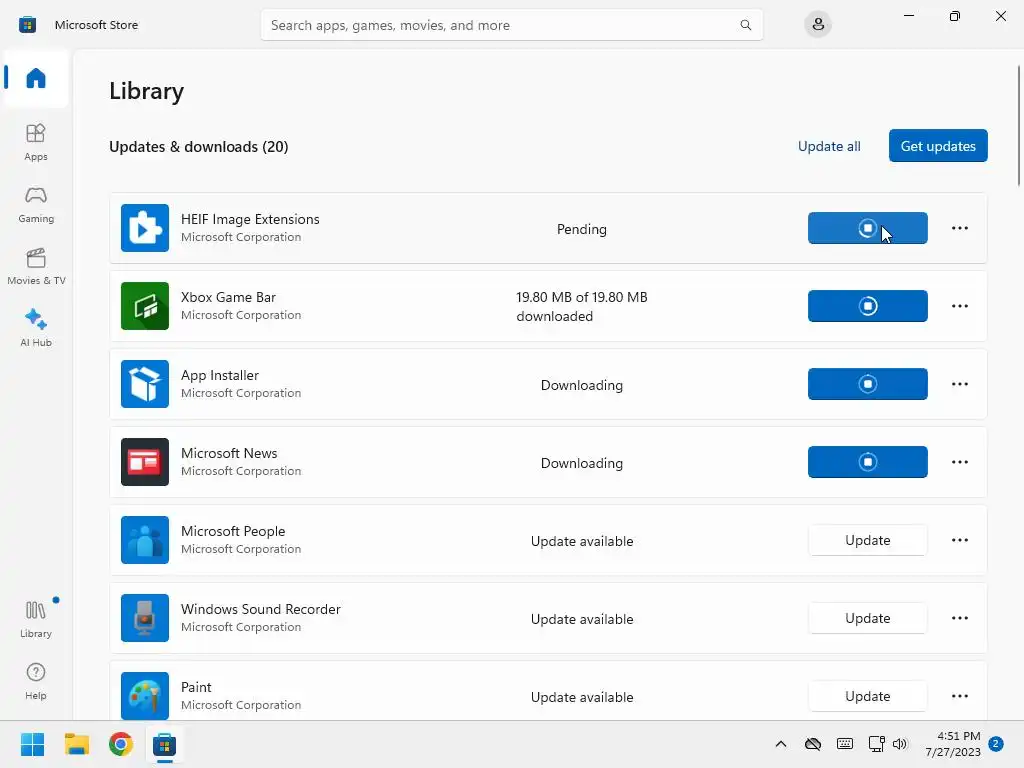The image size is (1024, 768).
Task: Select the Windows Sound Recorder title text
Action: pyautogui.click(x=261, y=609)
